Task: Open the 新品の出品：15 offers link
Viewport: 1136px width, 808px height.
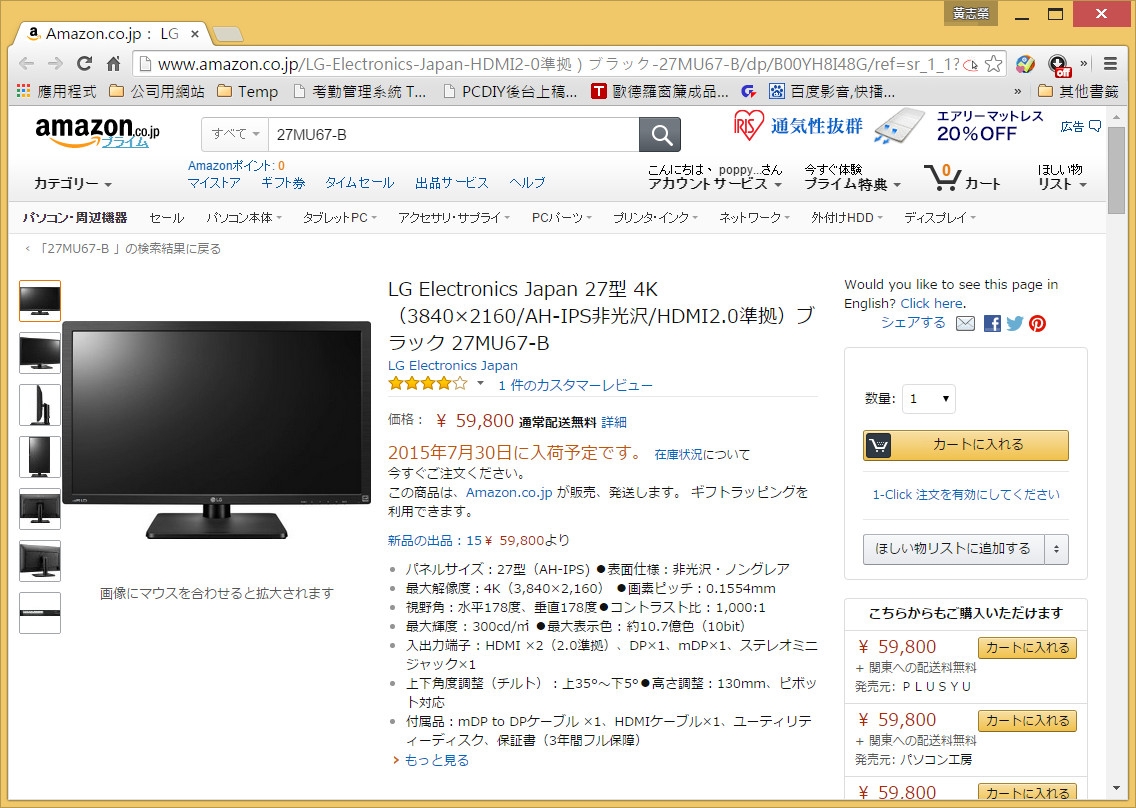Action: pos(435,541)
